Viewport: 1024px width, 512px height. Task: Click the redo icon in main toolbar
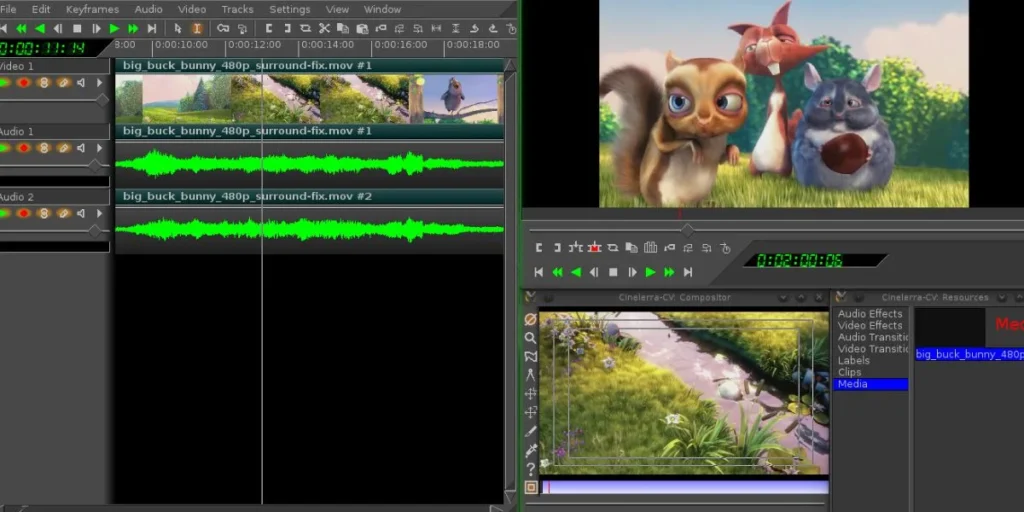[493, 29]
